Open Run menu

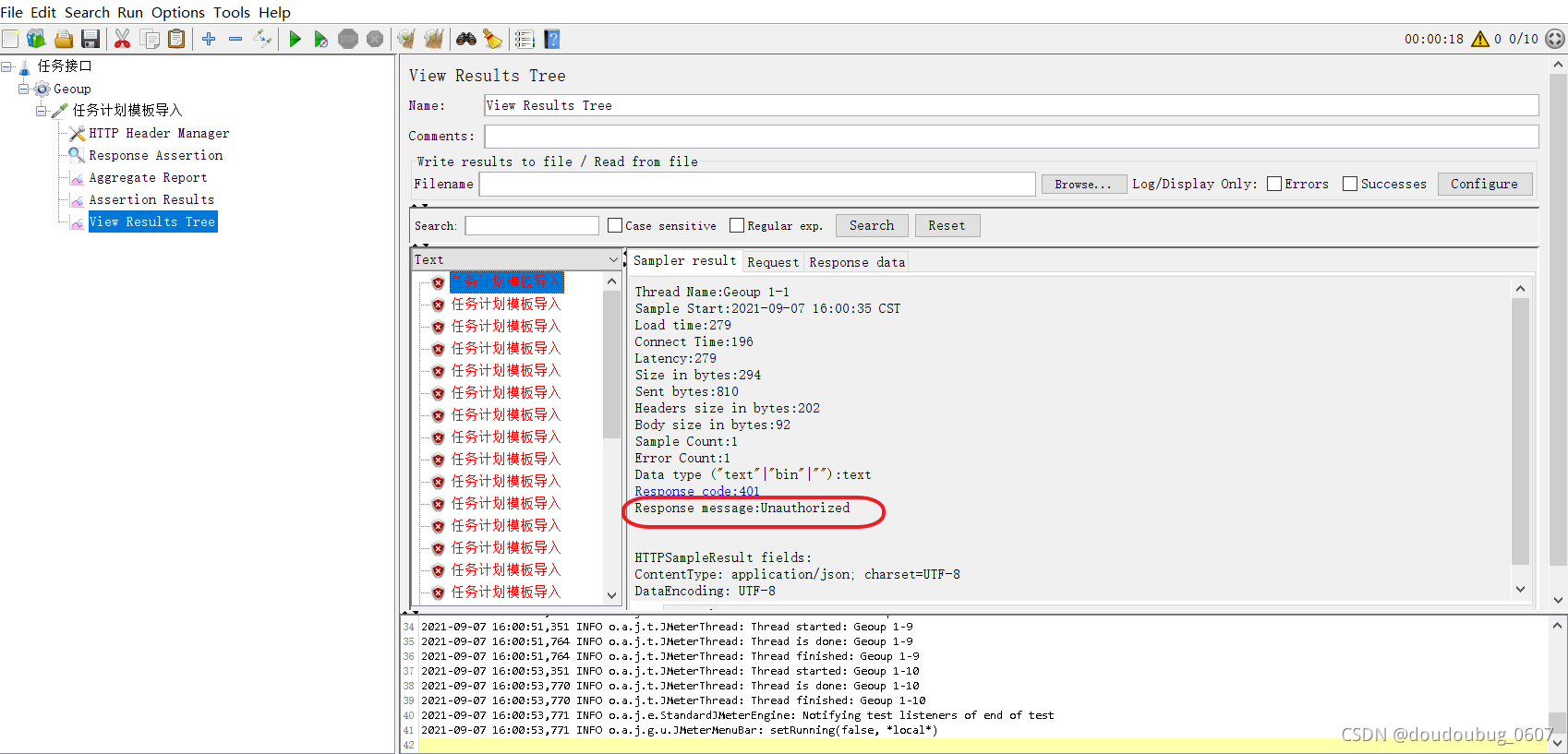click(130, 12)
